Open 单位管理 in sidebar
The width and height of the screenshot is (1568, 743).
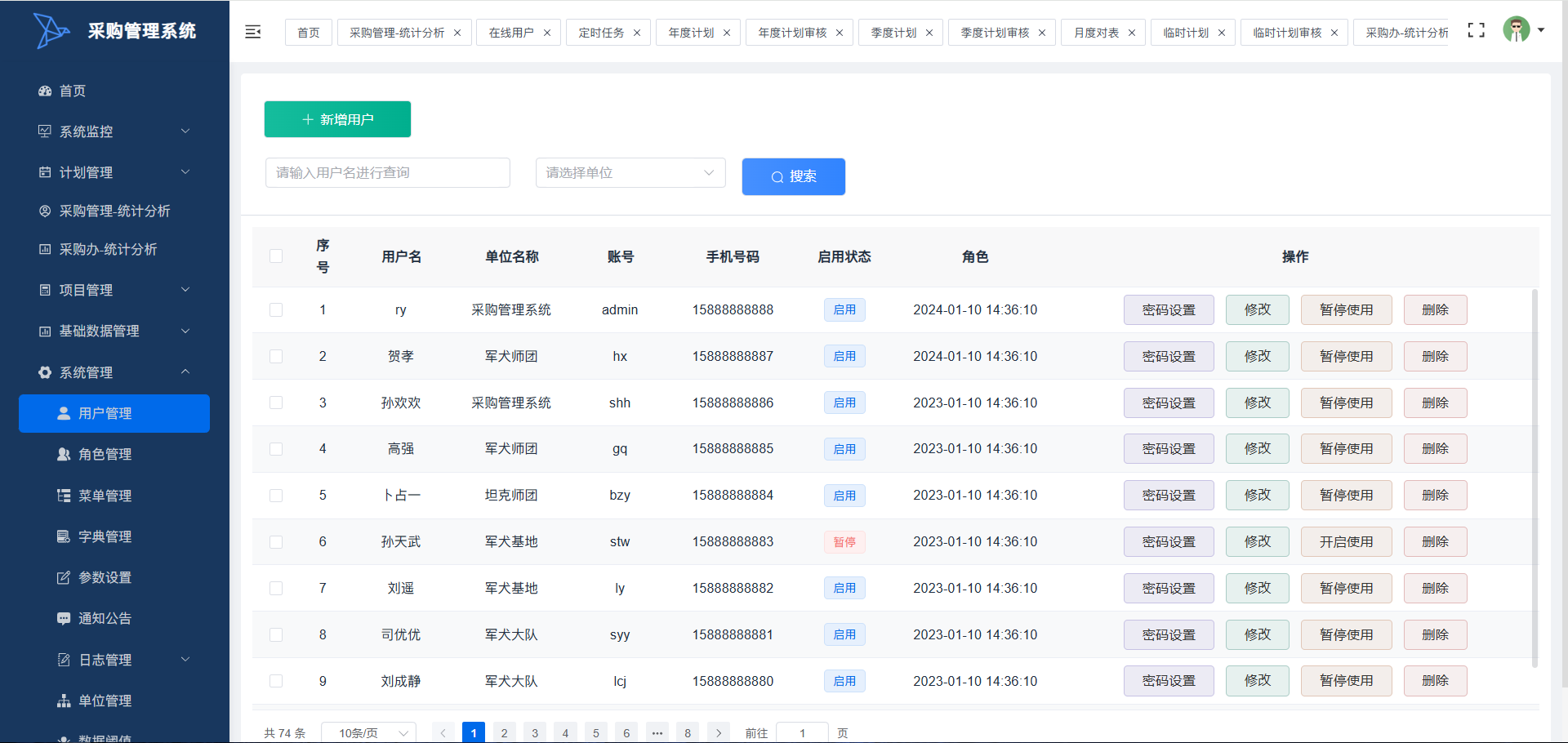pos(114,701)
